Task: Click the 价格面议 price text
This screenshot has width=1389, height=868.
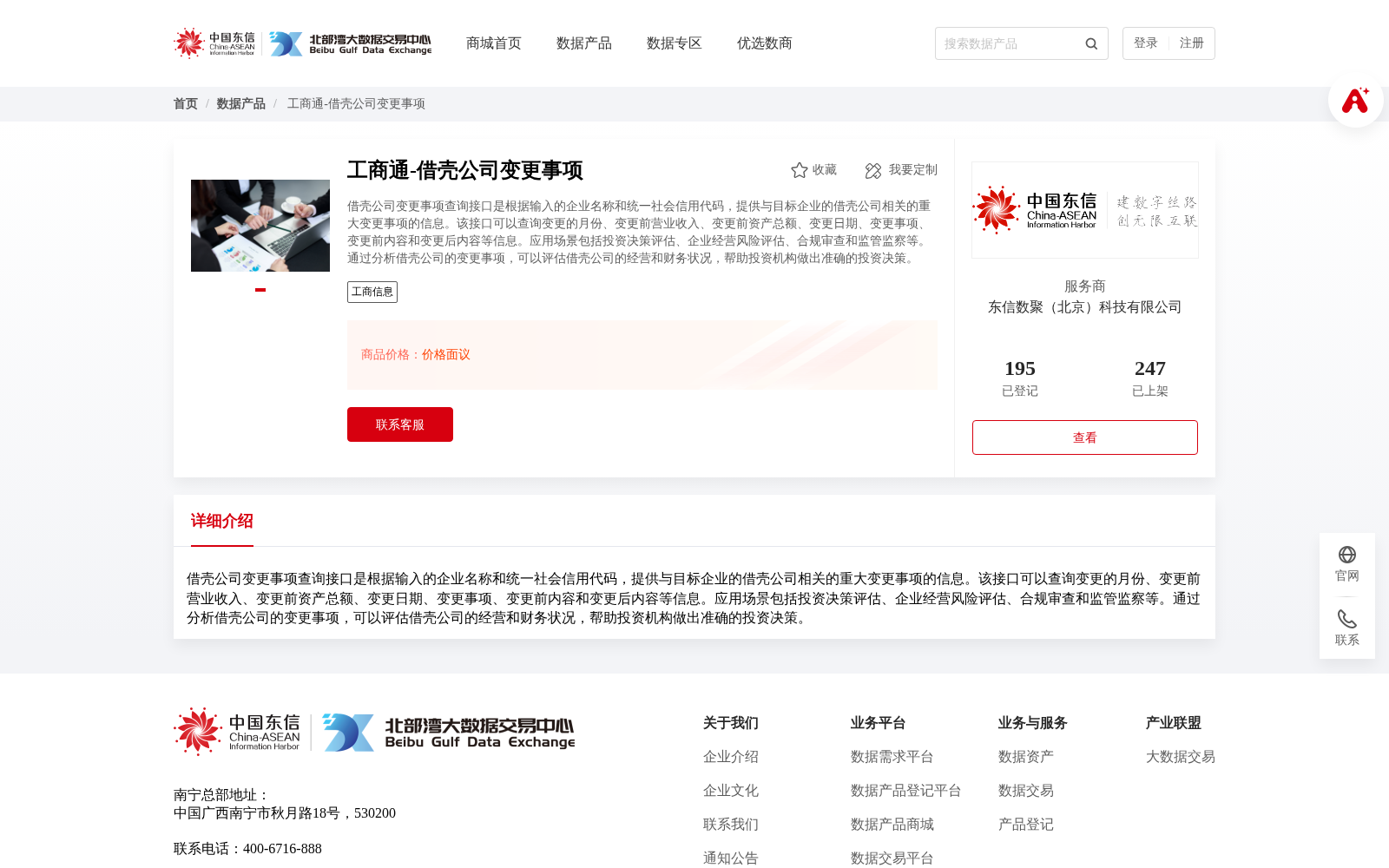Action: point(446,355)
